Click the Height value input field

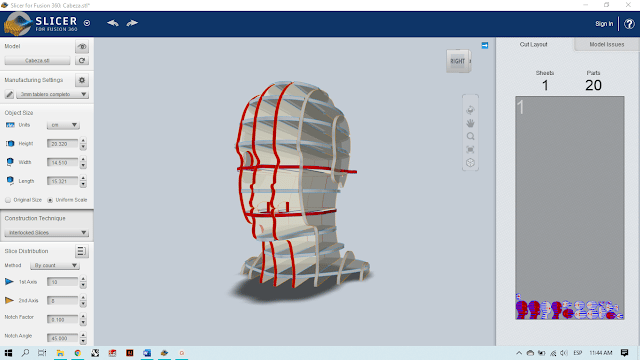62,144
